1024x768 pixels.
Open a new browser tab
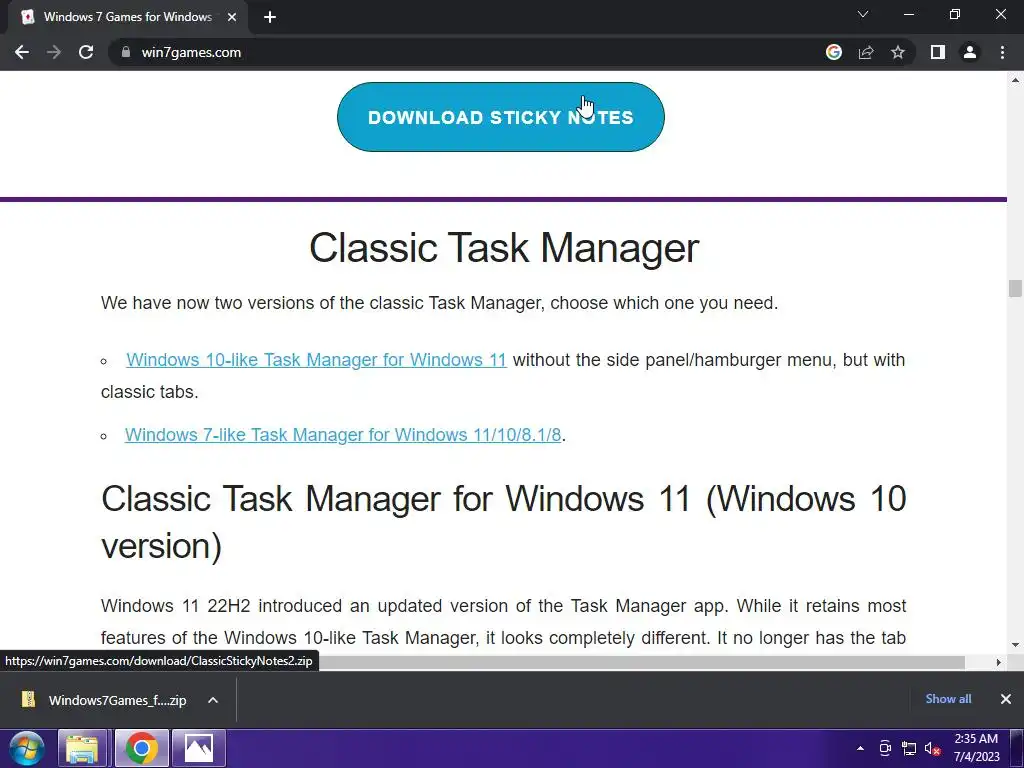coord(270,18)
